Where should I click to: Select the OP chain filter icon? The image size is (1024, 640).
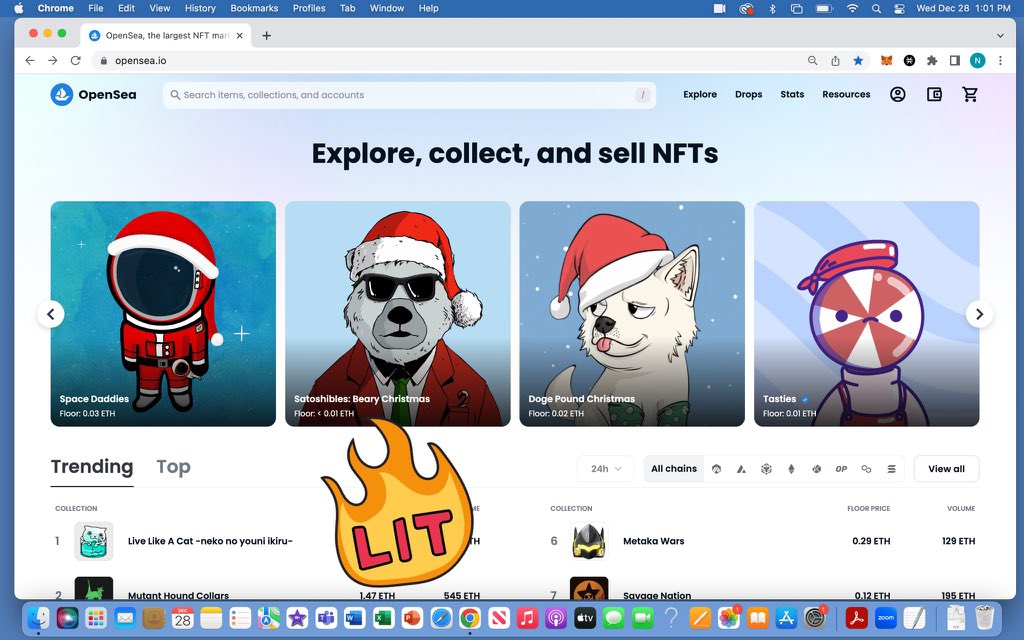click(841, 468)
